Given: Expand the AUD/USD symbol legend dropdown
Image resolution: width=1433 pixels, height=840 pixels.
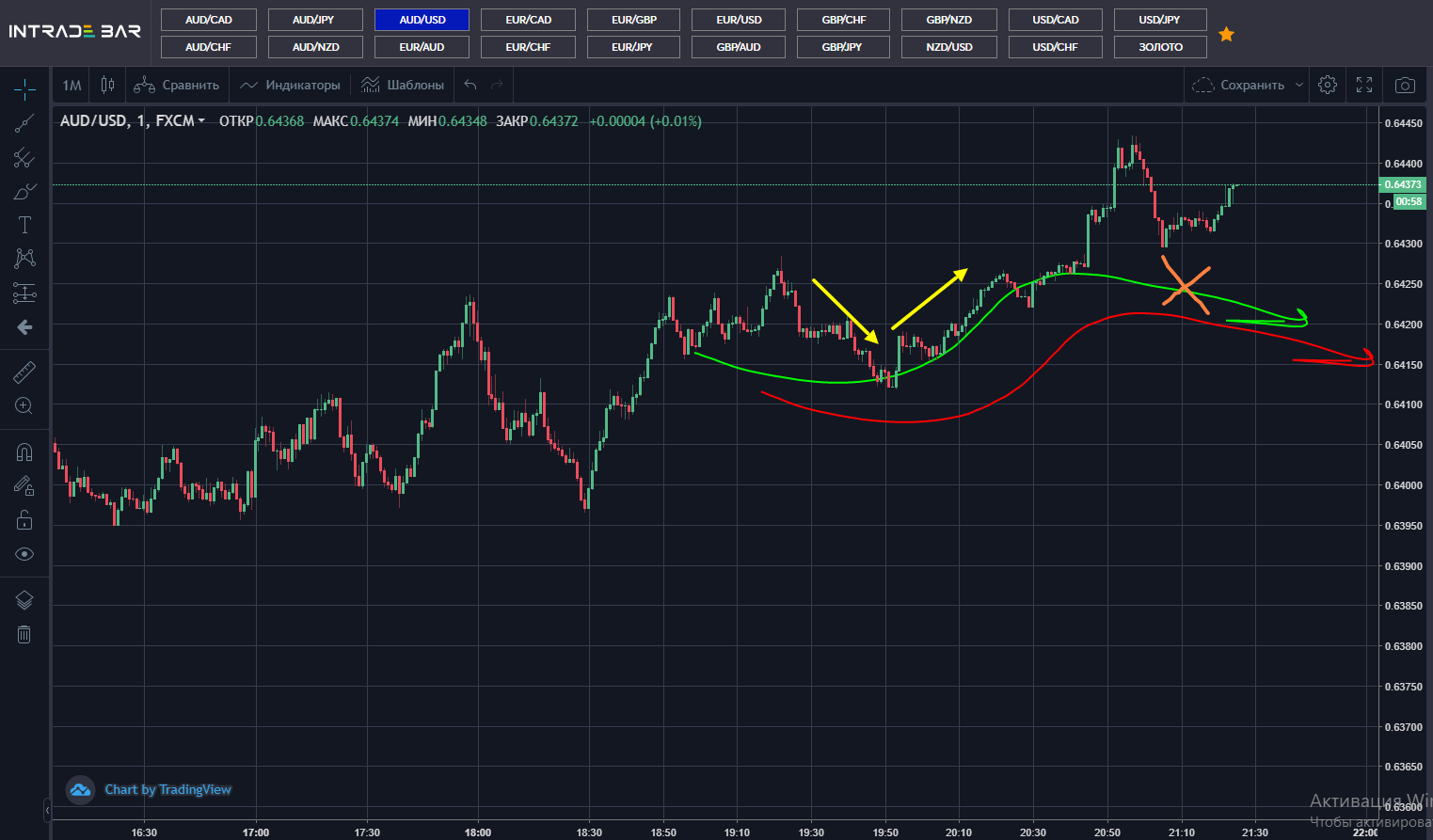Looking at the screenshot, I should 201,121.
